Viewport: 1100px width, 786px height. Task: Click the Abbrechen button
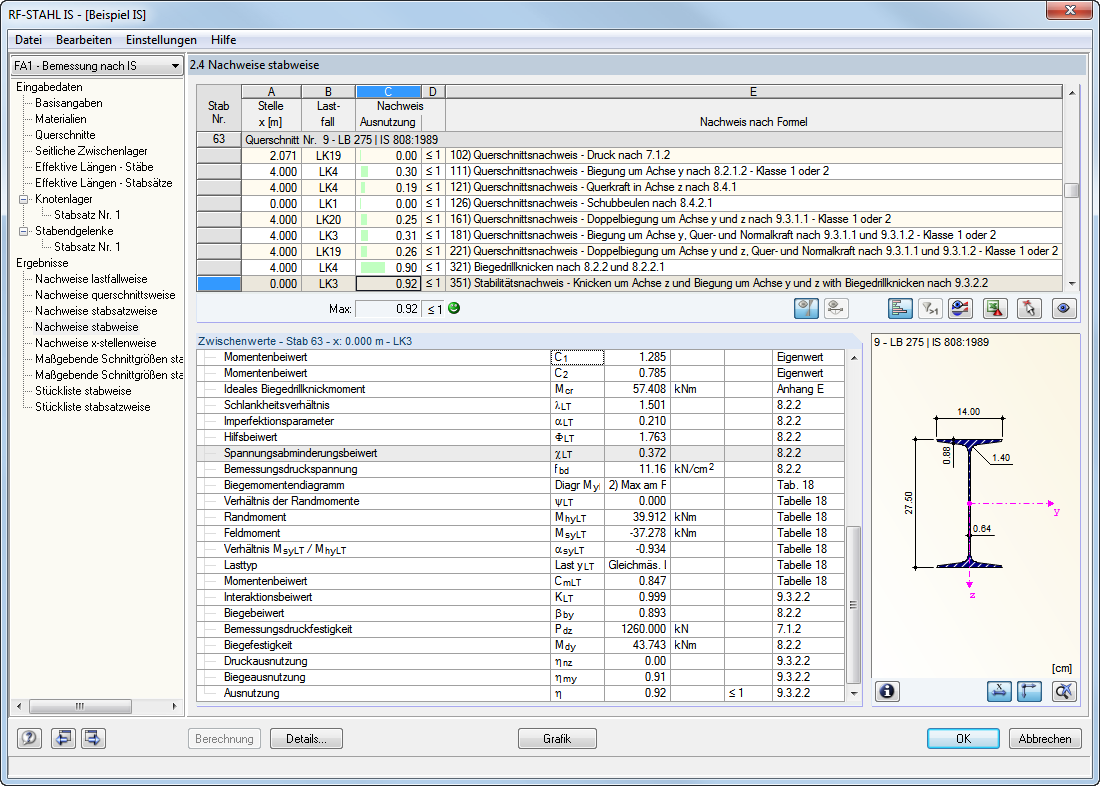(1045, 738)
